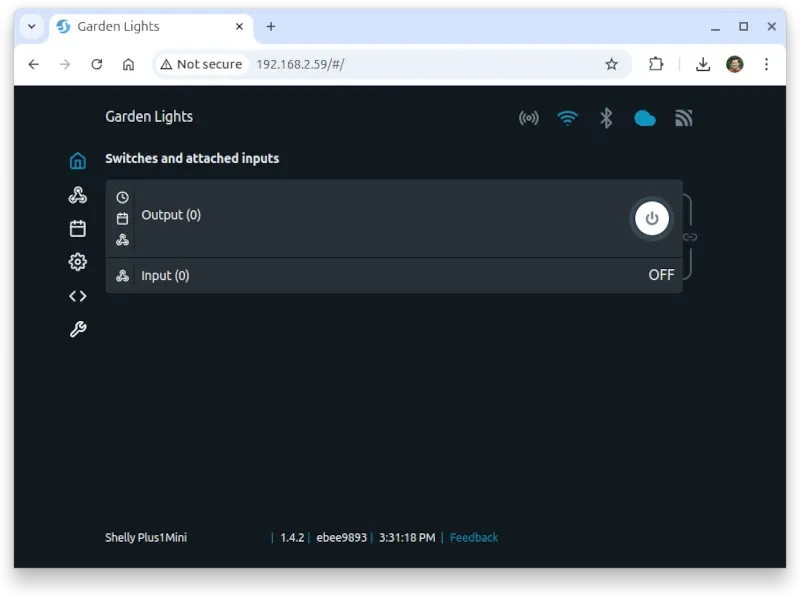Click the Cloud connection toggle icon

tap(644, 117)
